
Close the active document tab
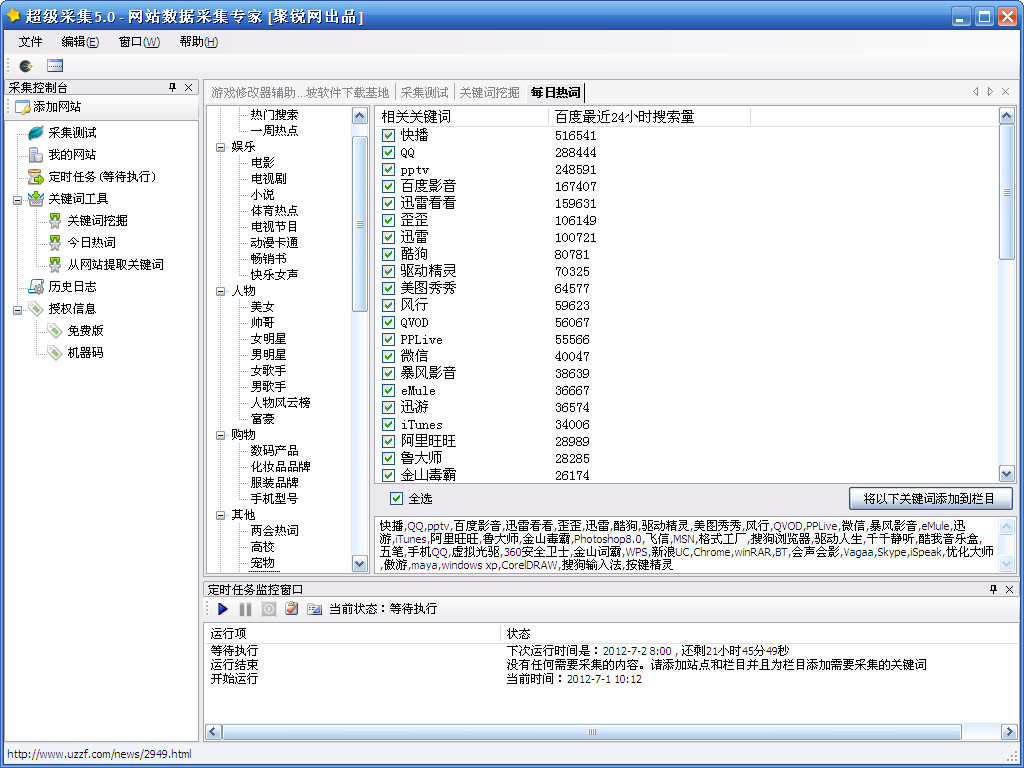click(x=1006, y=92)
